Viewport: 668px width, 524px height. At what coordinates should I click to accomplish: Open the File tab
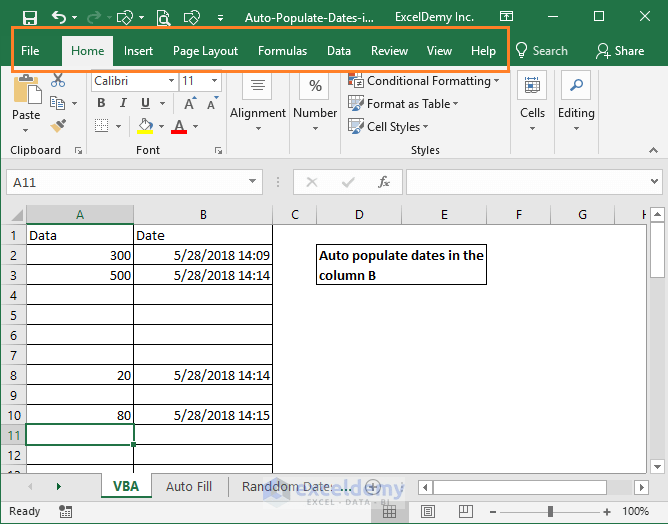point(30,51)
